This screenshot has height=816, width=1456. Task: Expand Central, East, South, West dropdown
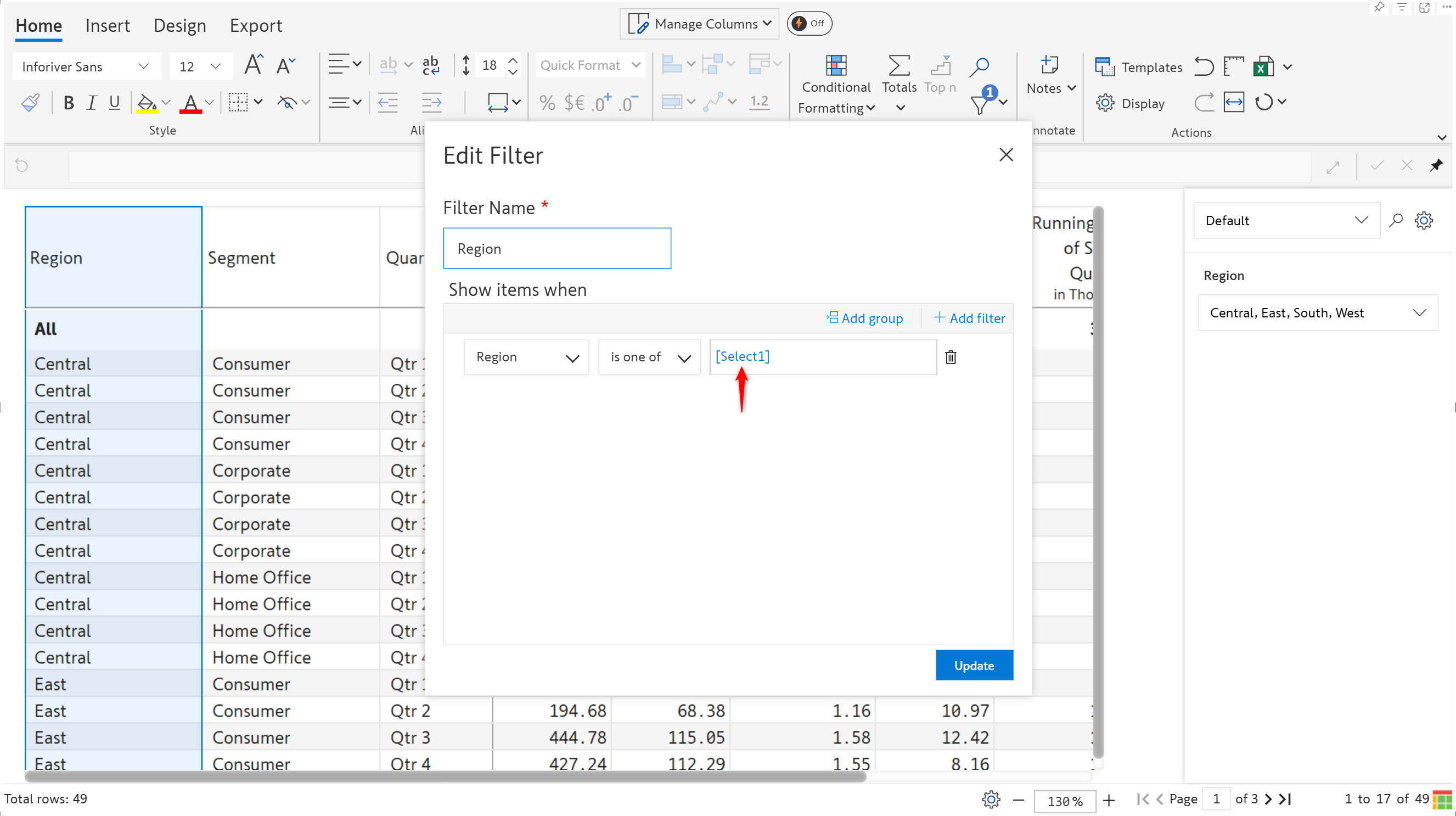(1318, 312)
